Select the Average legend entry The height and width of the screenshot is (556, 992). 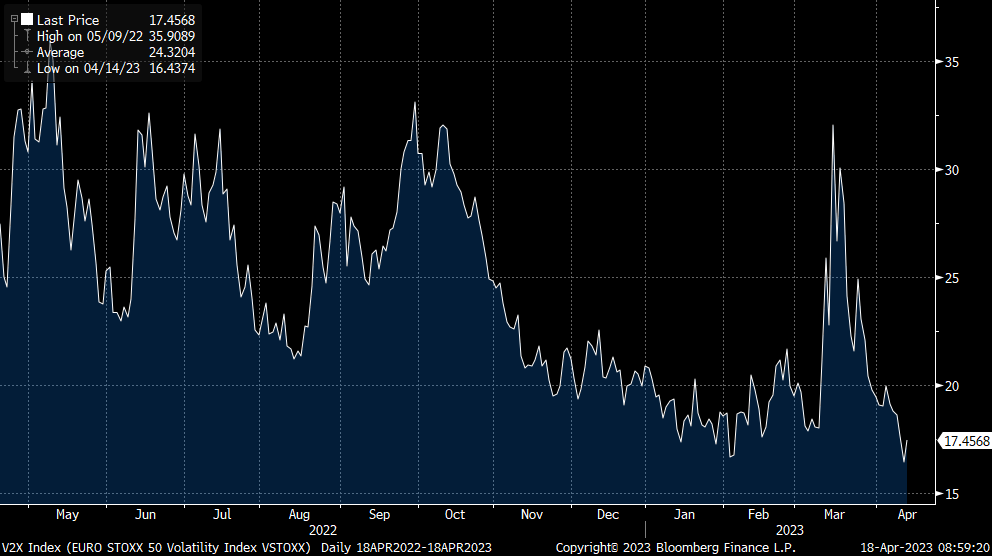pos(61,52)
